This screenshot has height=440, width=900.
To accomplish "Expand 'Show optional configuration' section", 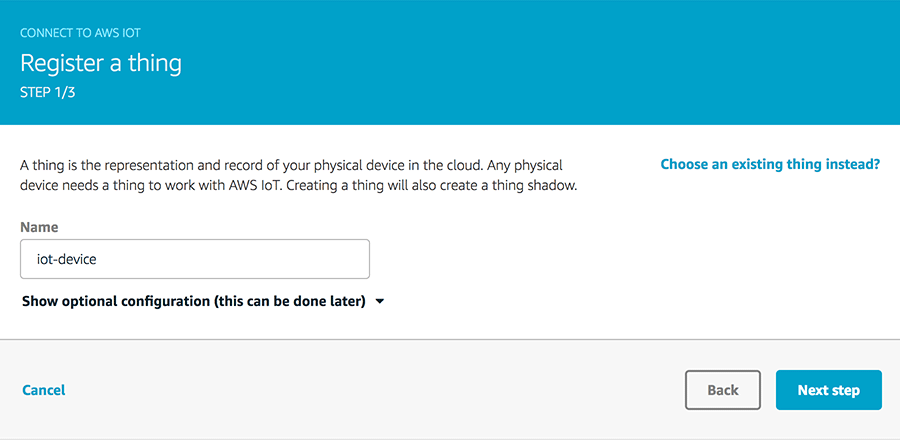I will [x=193, y=301].
